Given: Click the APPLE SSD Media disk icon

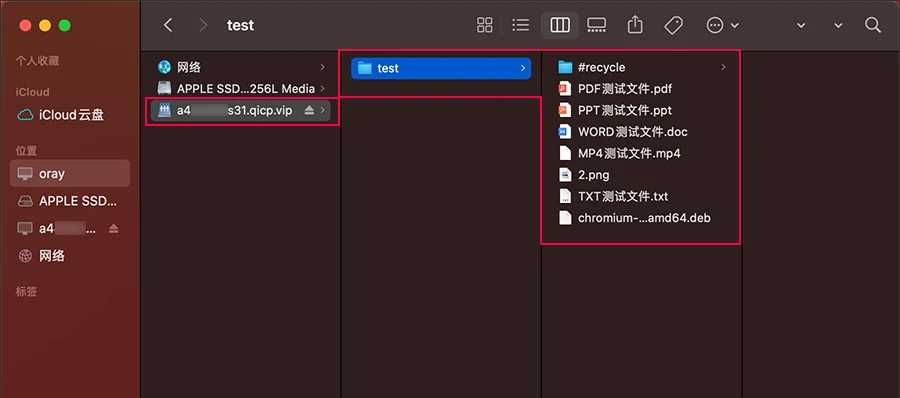Looking at the screenshot, I should click(x=164, y=88).
